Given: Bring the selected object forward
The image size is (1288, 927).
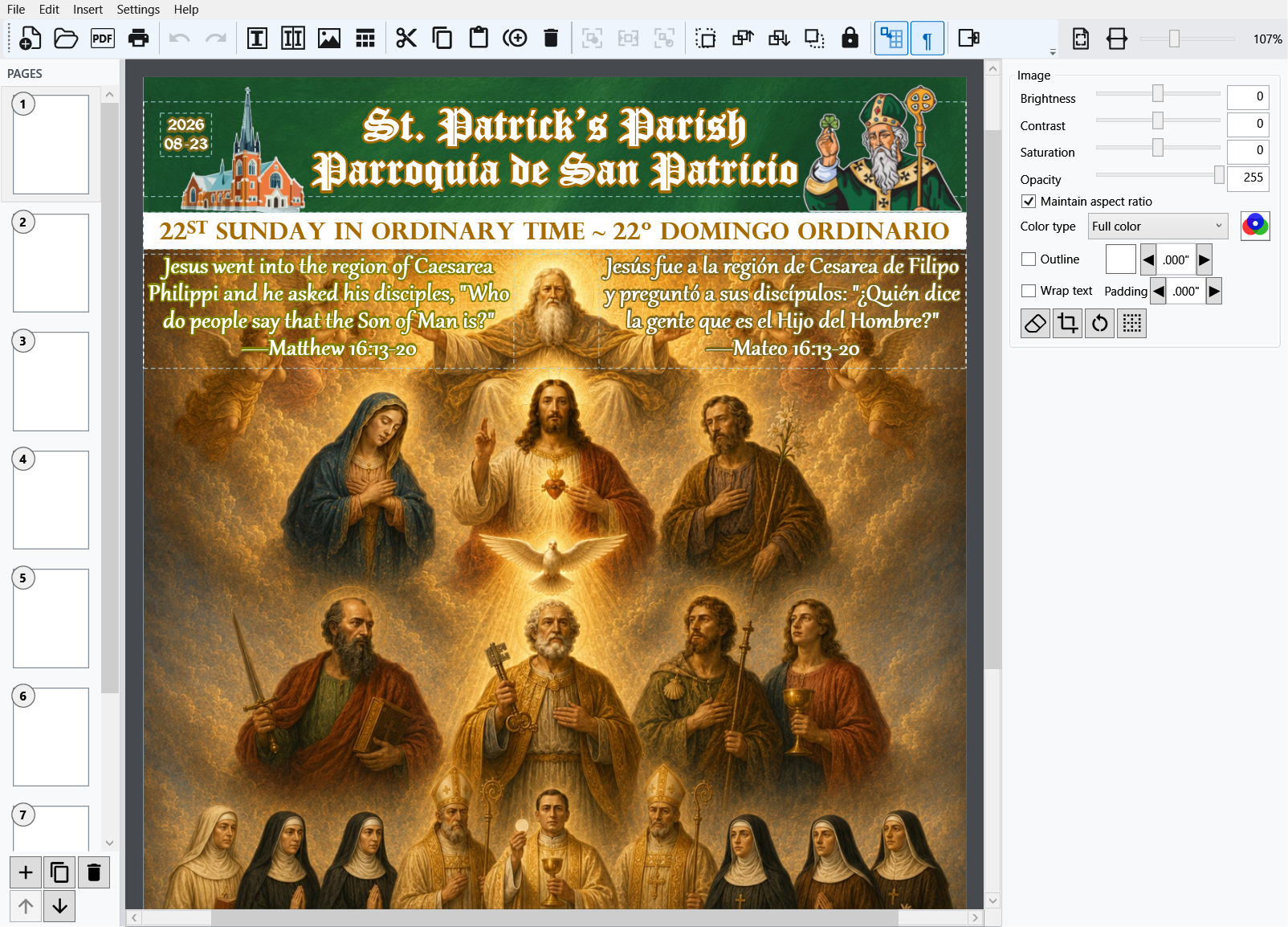Looking at the screenshot, I should point(743,38).
